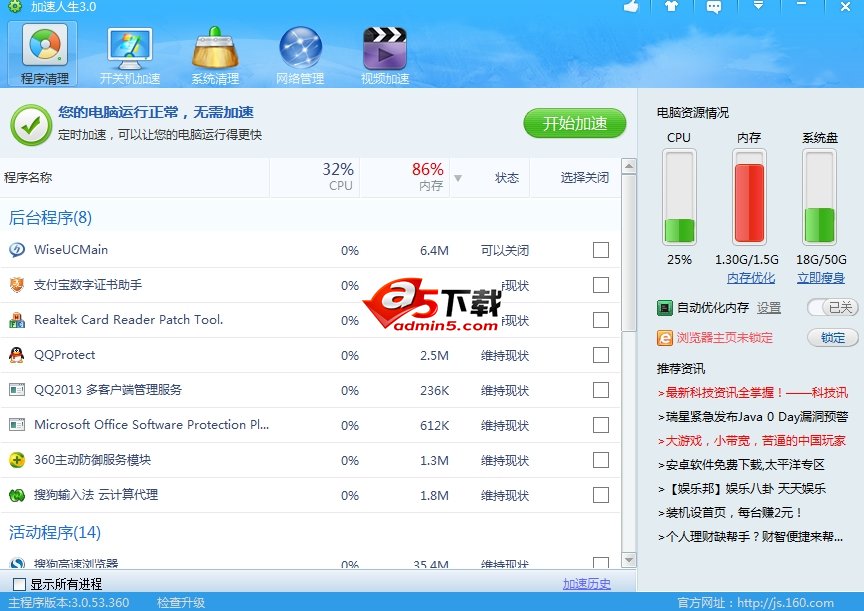Click the red 内存 memory usage gauge
864x611 pixels.
pyautogui.click(x=749, y=197)
